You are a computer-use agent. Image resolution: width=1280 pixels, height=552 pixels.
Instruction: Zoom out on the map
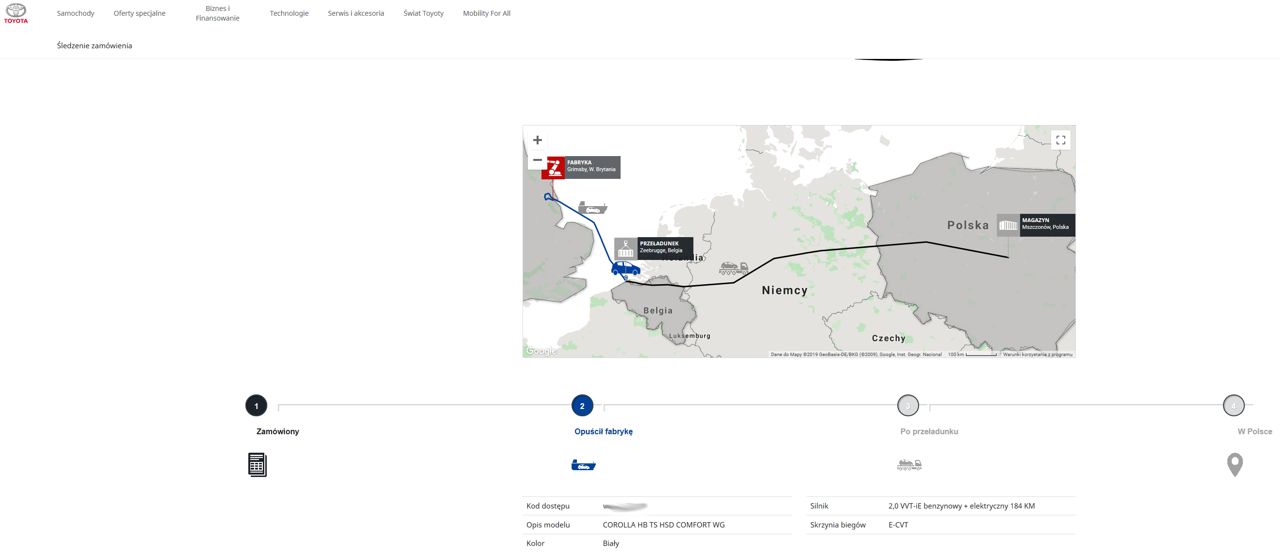(x=537, y=160)
